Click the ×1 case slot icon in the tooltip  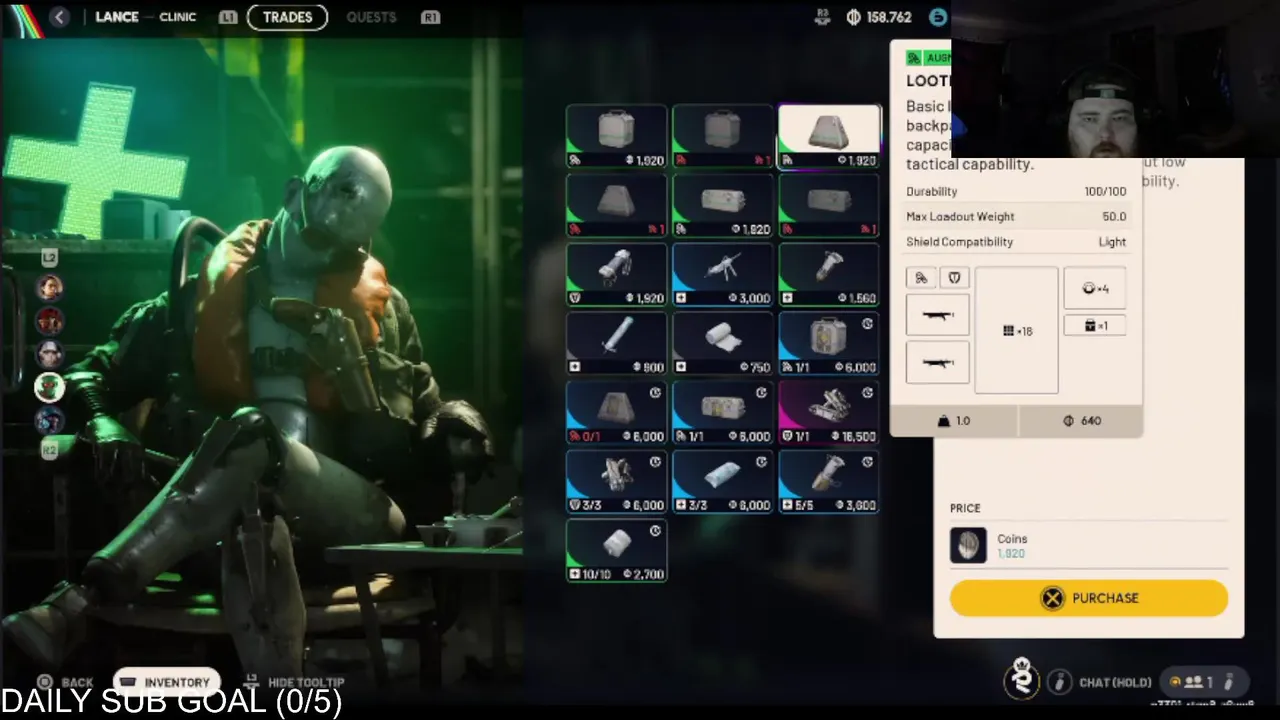[x=1094, y=325]
